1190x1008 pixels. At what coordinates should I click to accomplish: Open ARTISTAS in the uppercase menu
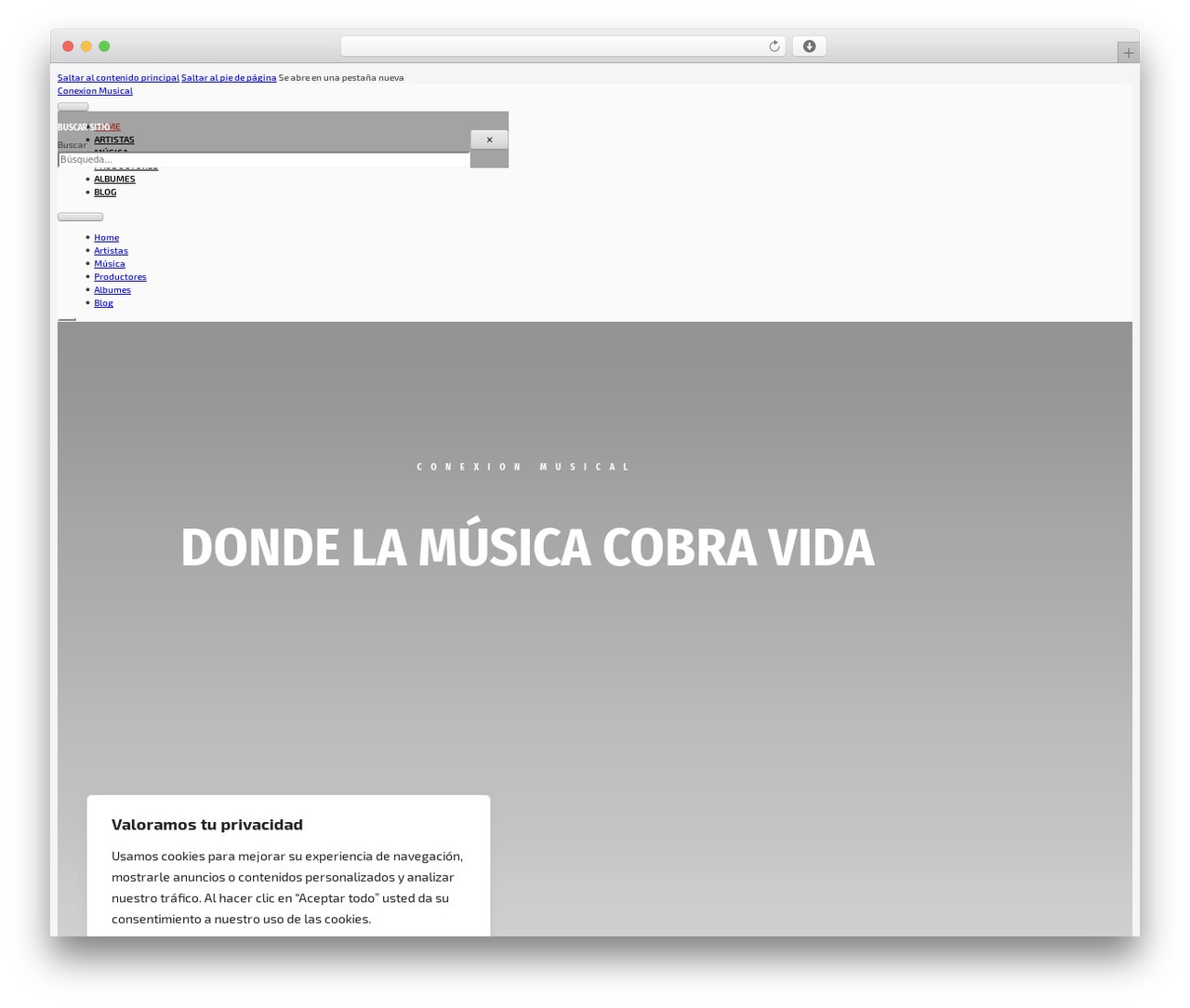tap(114, 139)
